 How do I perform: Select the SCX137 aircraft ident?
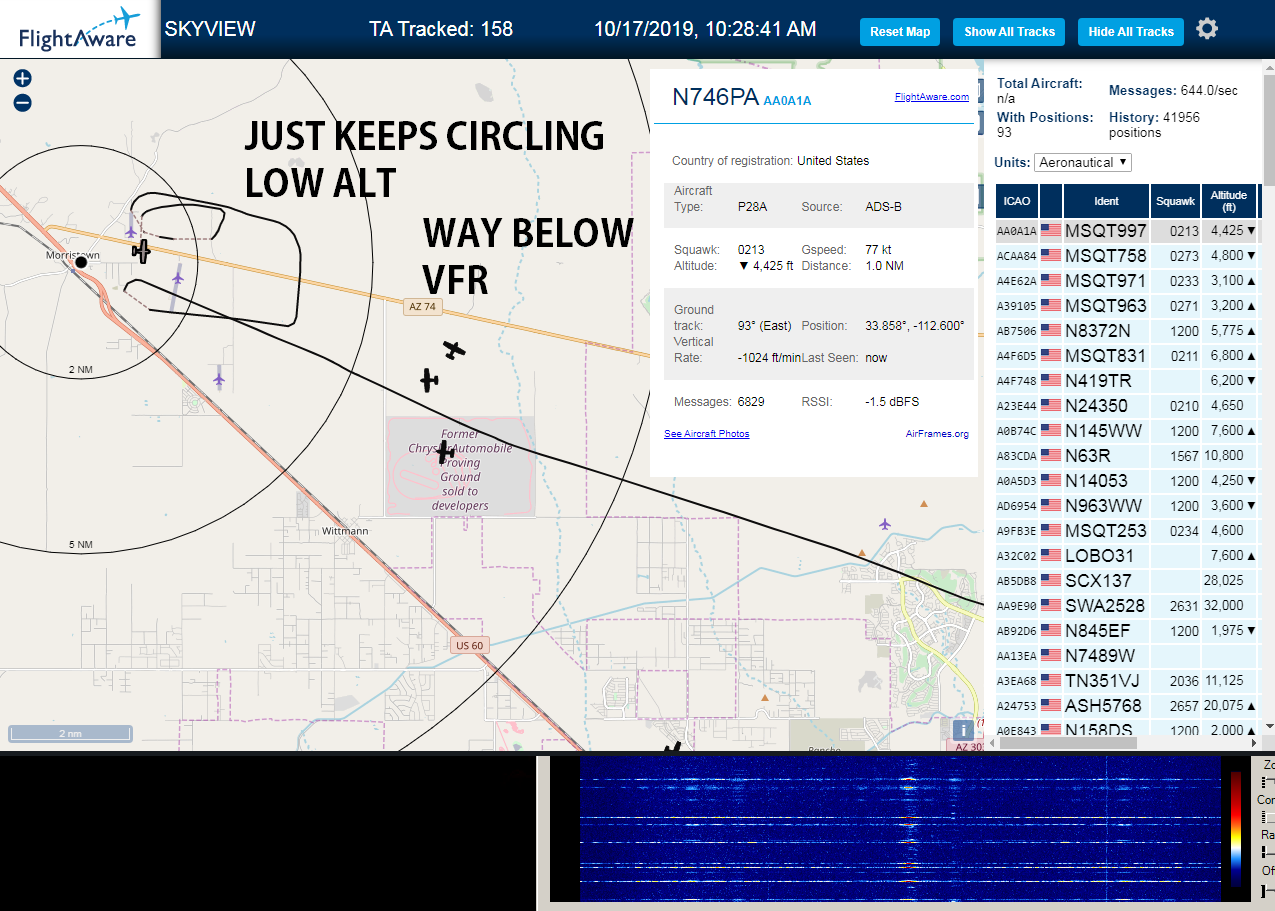1098,580
